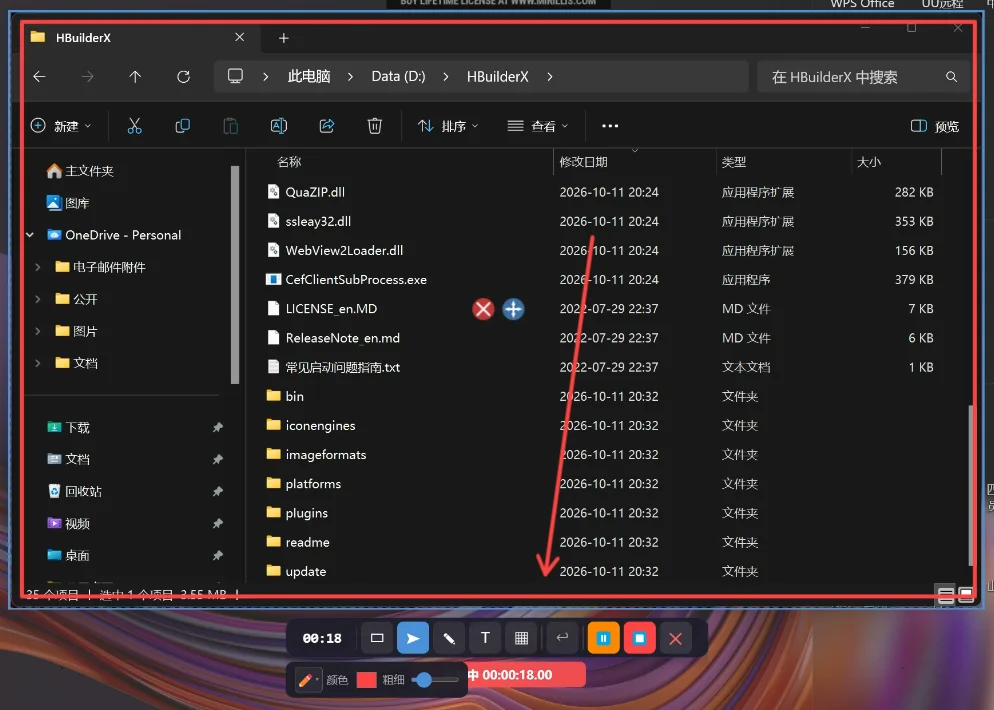Screen dimensions: 994x710
Task: Delete annotation with red X button
Action: [483, 309]
